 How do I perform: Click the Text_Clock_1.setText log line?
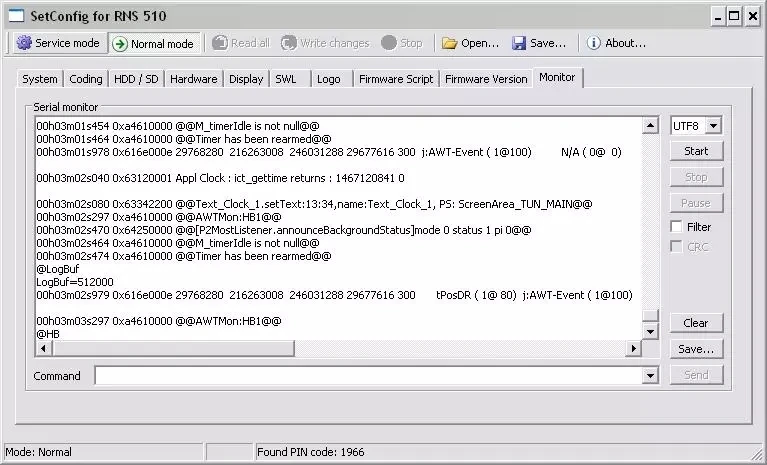[315, 204]
